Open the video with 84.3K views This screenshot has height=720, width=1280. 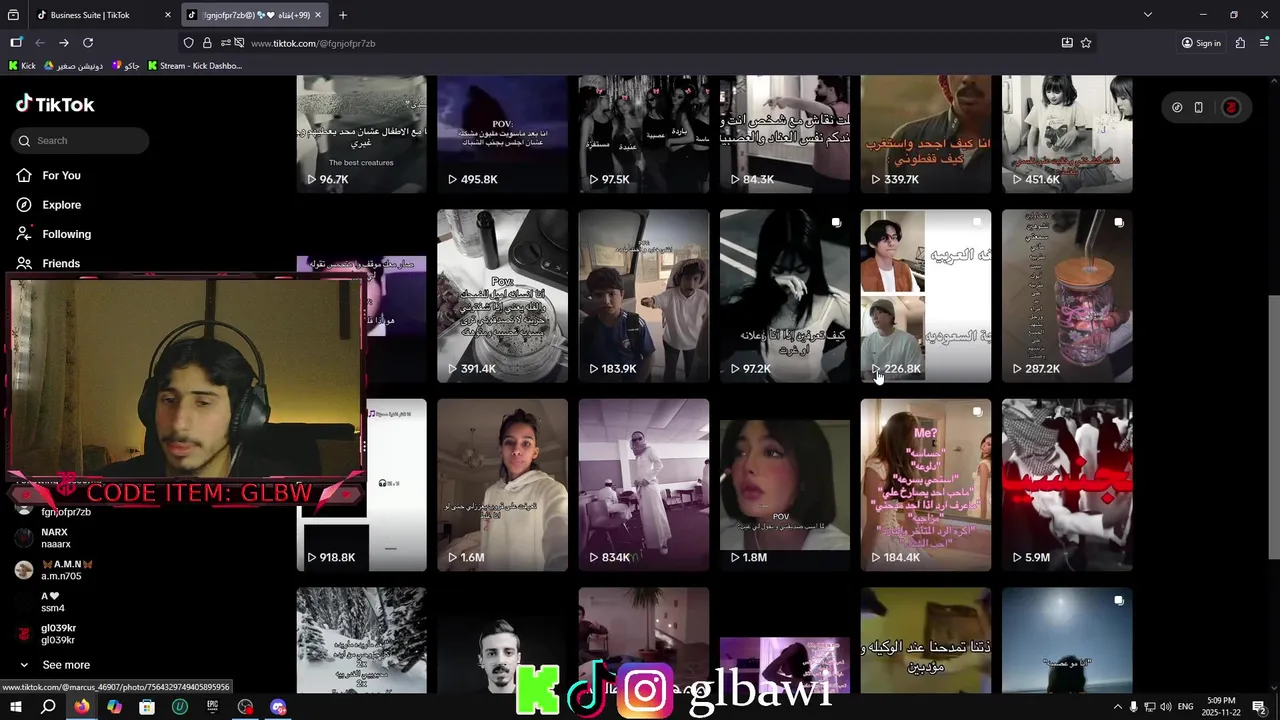785,134
